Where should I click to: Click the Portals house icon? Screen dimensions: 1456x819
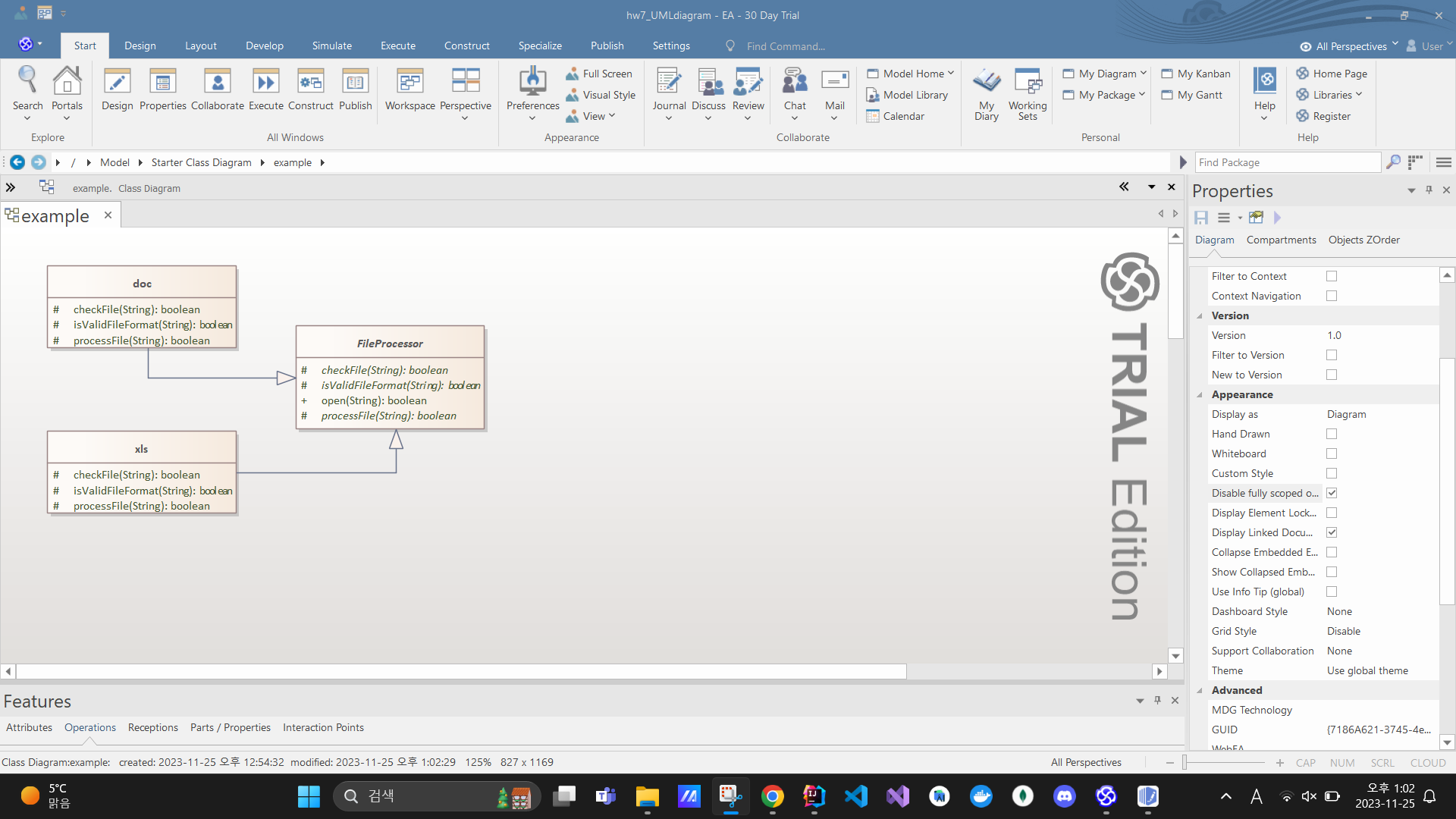(x=67, y=83)
